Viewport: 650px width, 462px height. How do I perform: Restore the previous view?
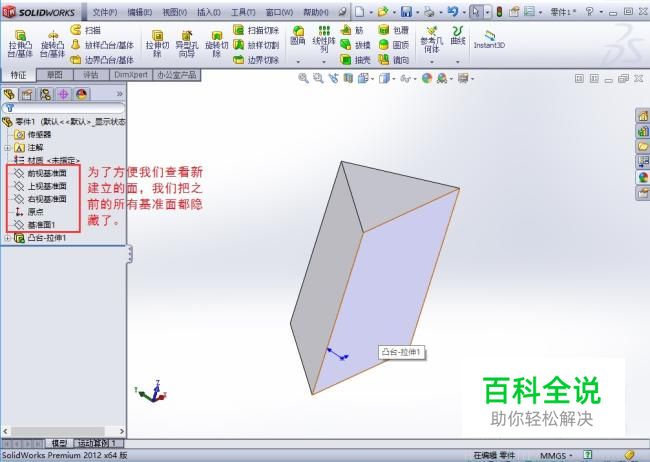click(333, 78)
